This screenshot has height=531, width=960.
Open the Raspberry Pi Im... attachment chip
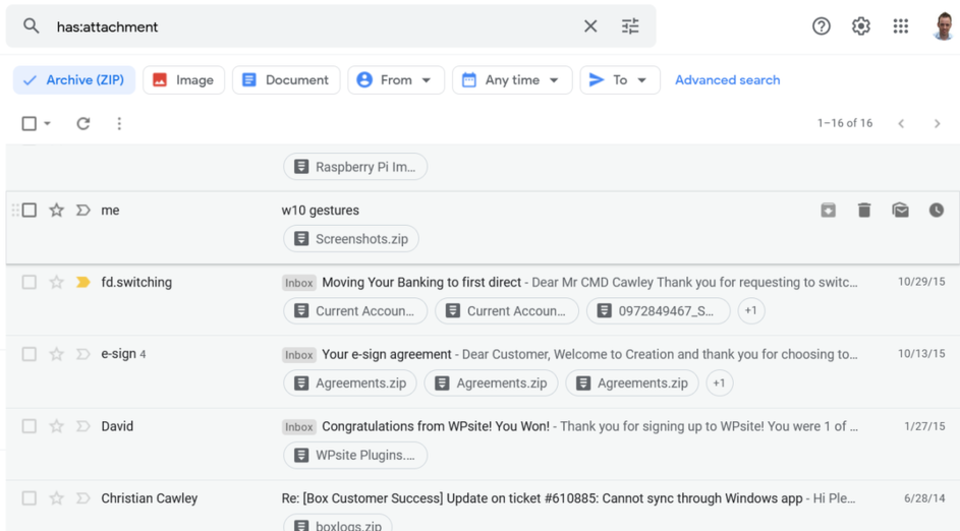[355, 167]
